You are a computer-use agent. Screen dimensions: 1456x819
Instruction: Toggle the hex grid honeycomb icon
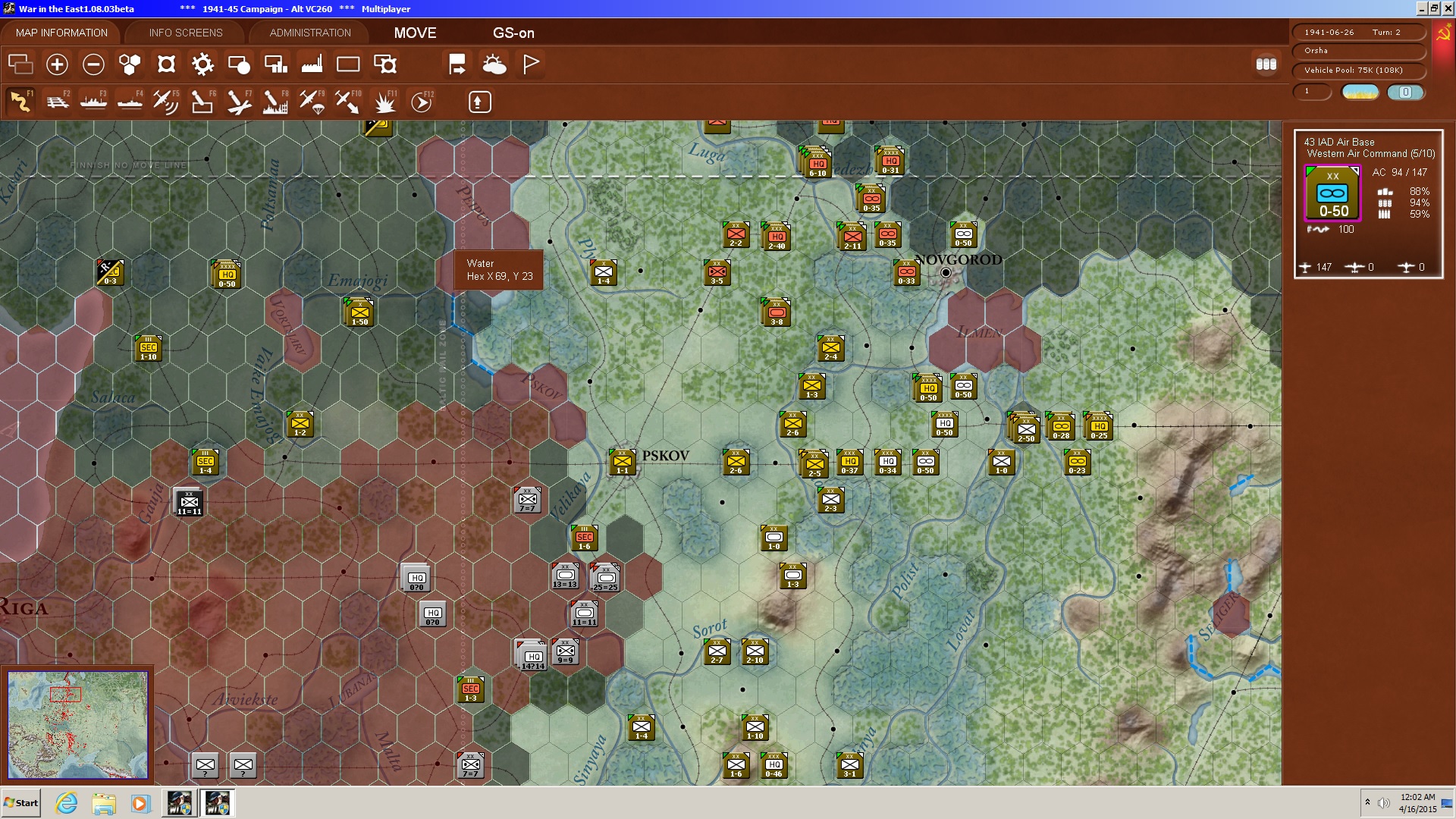(130, 64)
